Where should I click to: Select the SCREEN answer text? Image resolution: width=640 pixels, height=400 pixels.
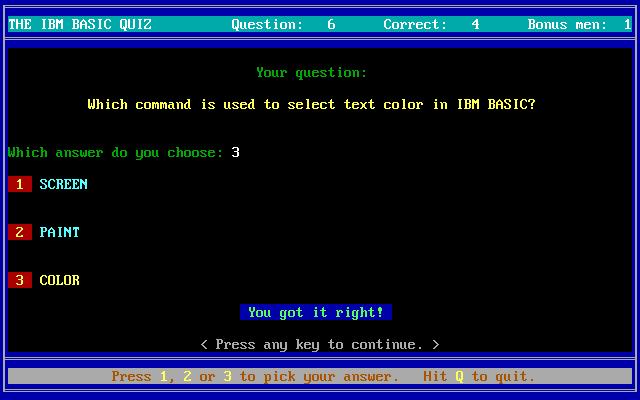pos(64,184)
